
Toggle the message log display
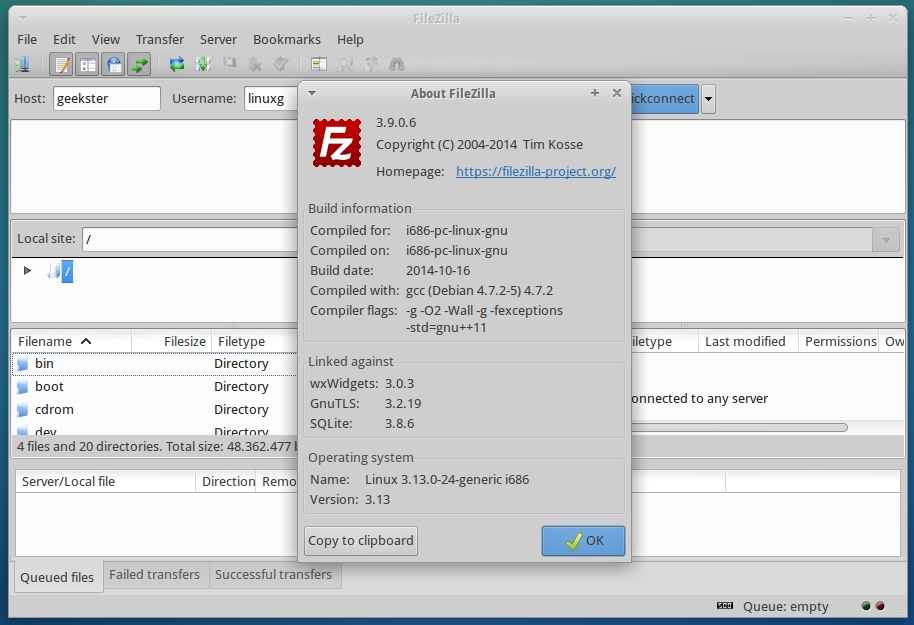pyautogui.click(x=61, y=64)
